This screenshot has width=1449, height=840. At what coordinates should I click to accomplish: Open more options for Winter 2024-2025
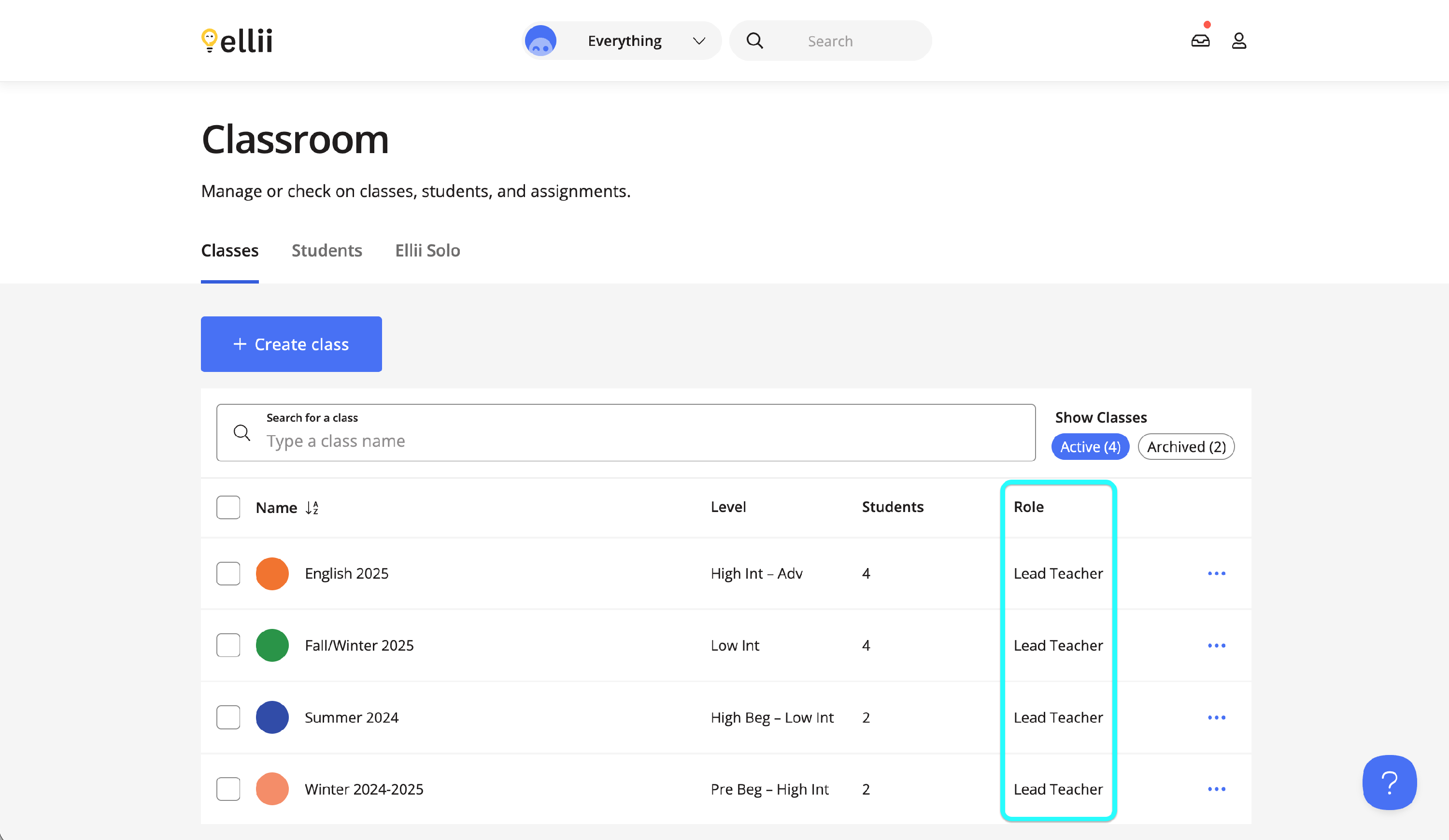click(1216, 789)
